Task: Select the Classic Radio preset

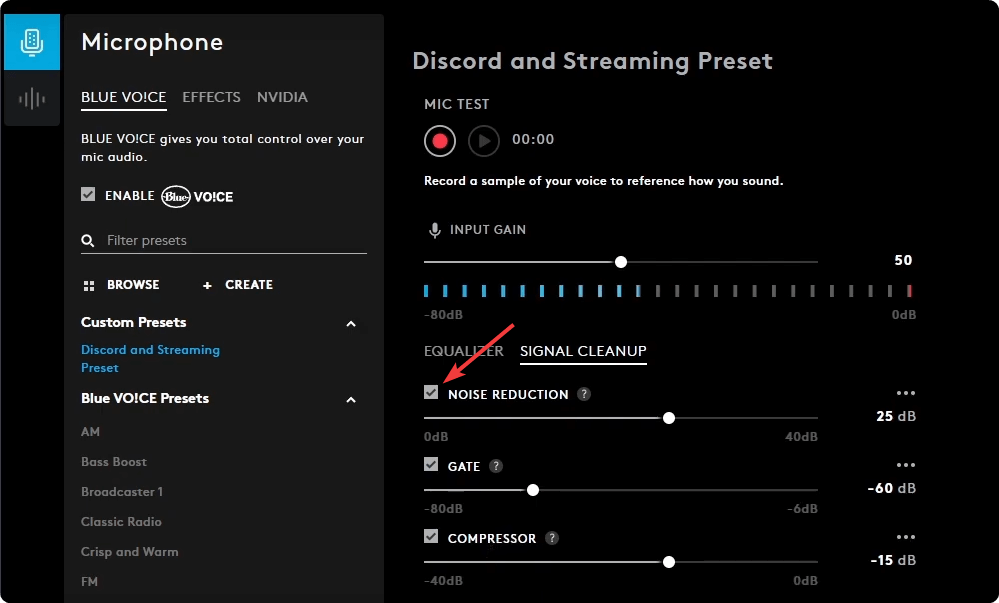Action: [x=121, y=521]
